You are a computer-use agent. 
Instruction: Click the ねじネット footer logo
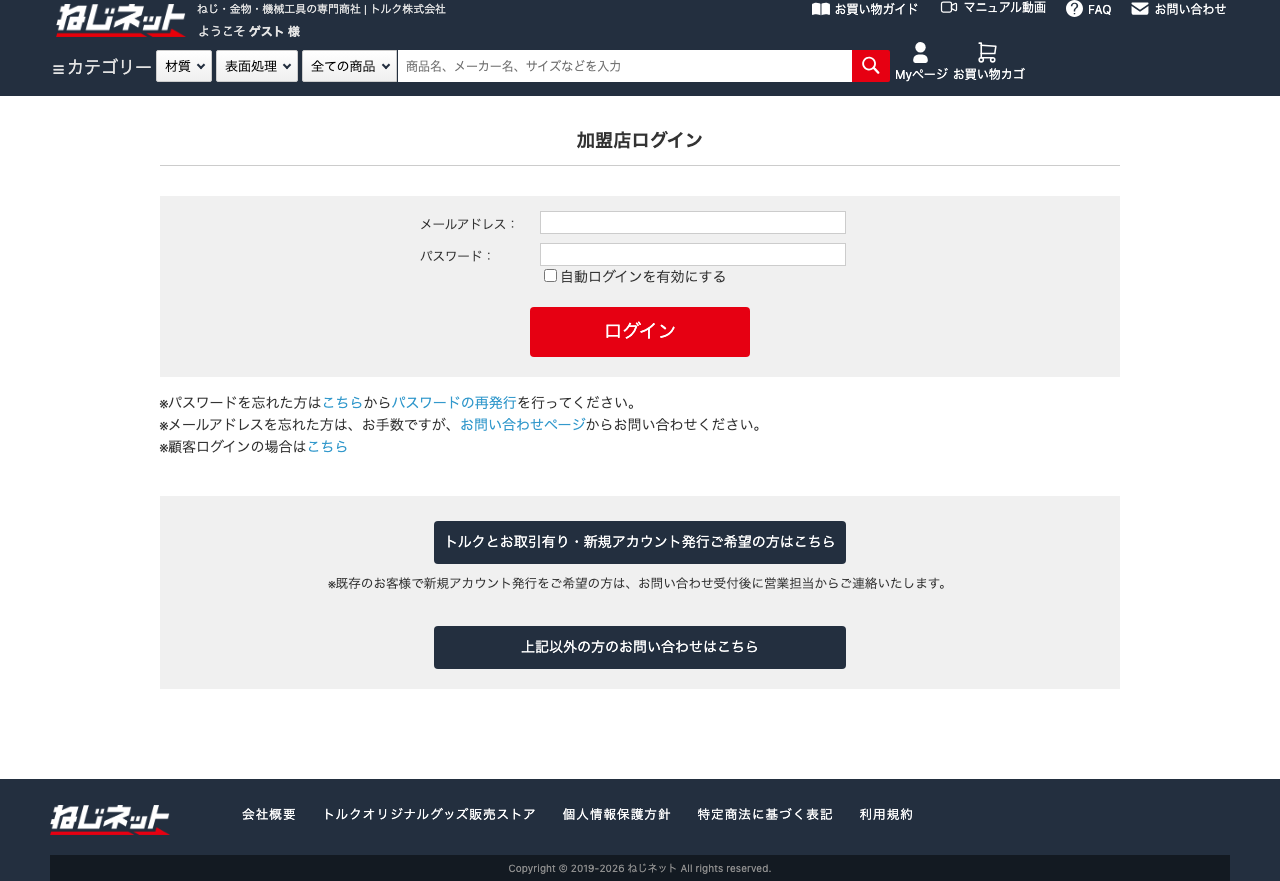pos(110,820)
